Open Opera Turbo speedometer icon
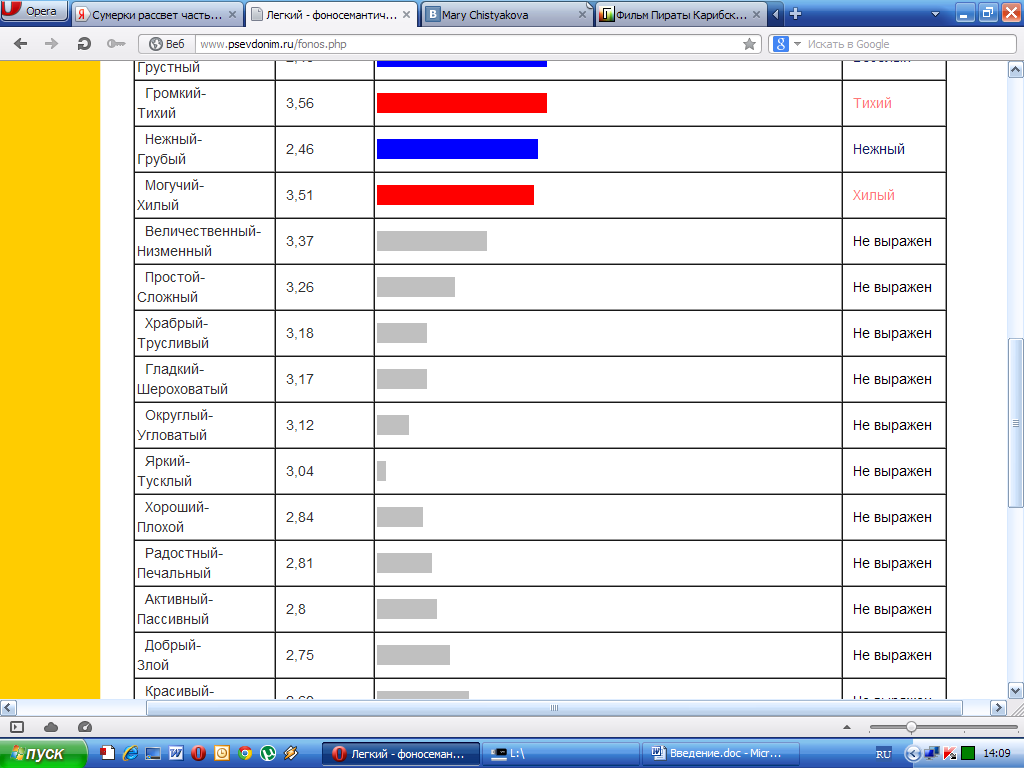The height and width of the screenshot is (768, 1024). point(85,727)
